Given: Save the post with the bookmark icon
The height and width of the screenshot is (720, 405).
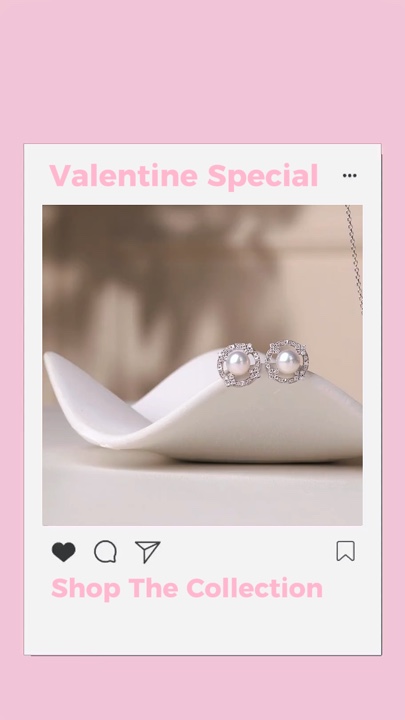Looking at the screenshot, I should 345,551.
